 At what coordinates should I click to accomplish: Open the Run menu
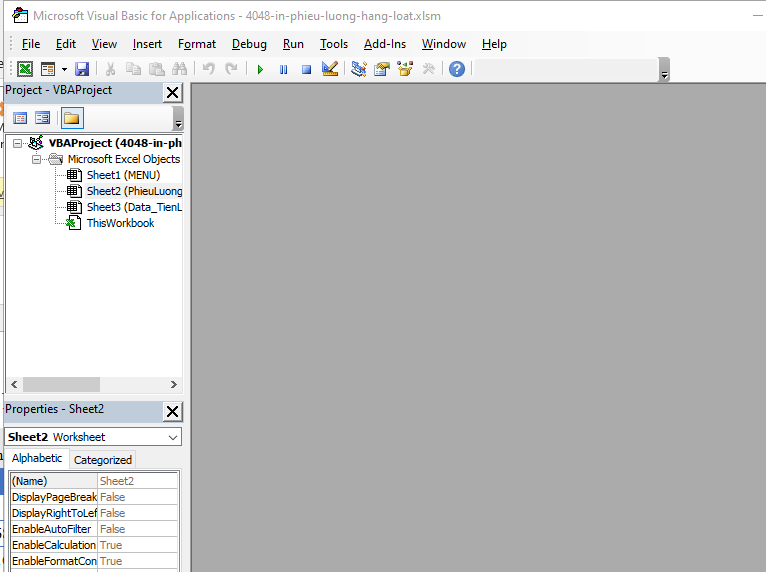(x=293, y=44)
